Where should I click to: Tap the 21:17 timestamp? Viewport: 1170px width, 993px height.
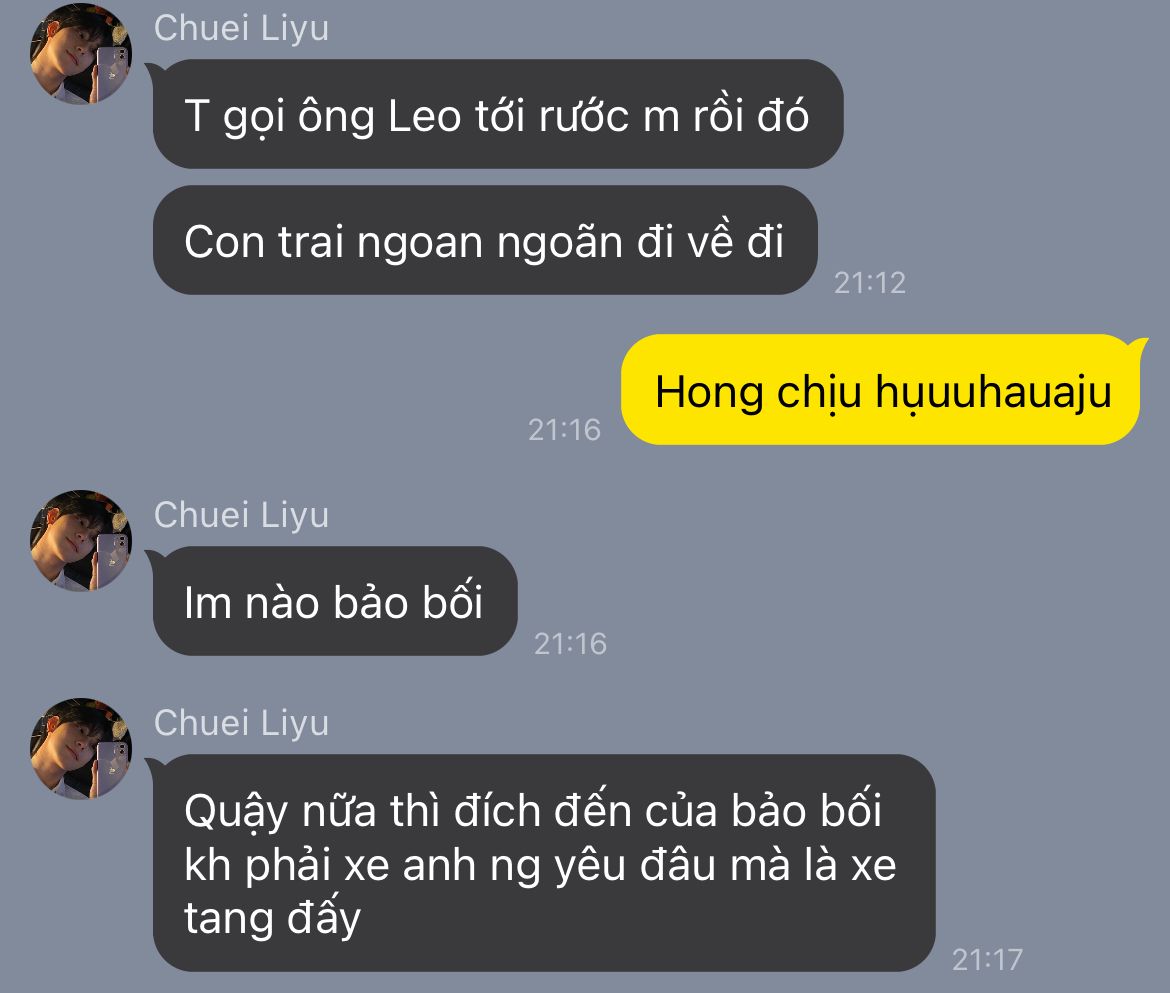[x=986, y=959]
